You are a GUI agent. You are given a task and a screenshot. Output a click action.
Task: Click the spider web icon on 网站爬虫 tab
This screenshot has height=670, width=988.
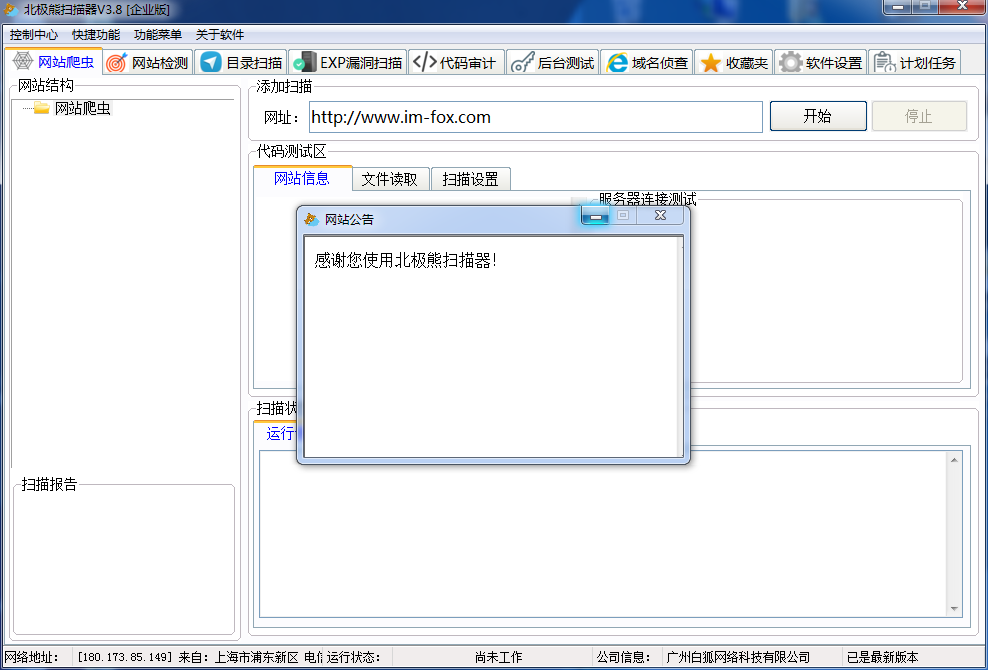[x=22, y=62]
